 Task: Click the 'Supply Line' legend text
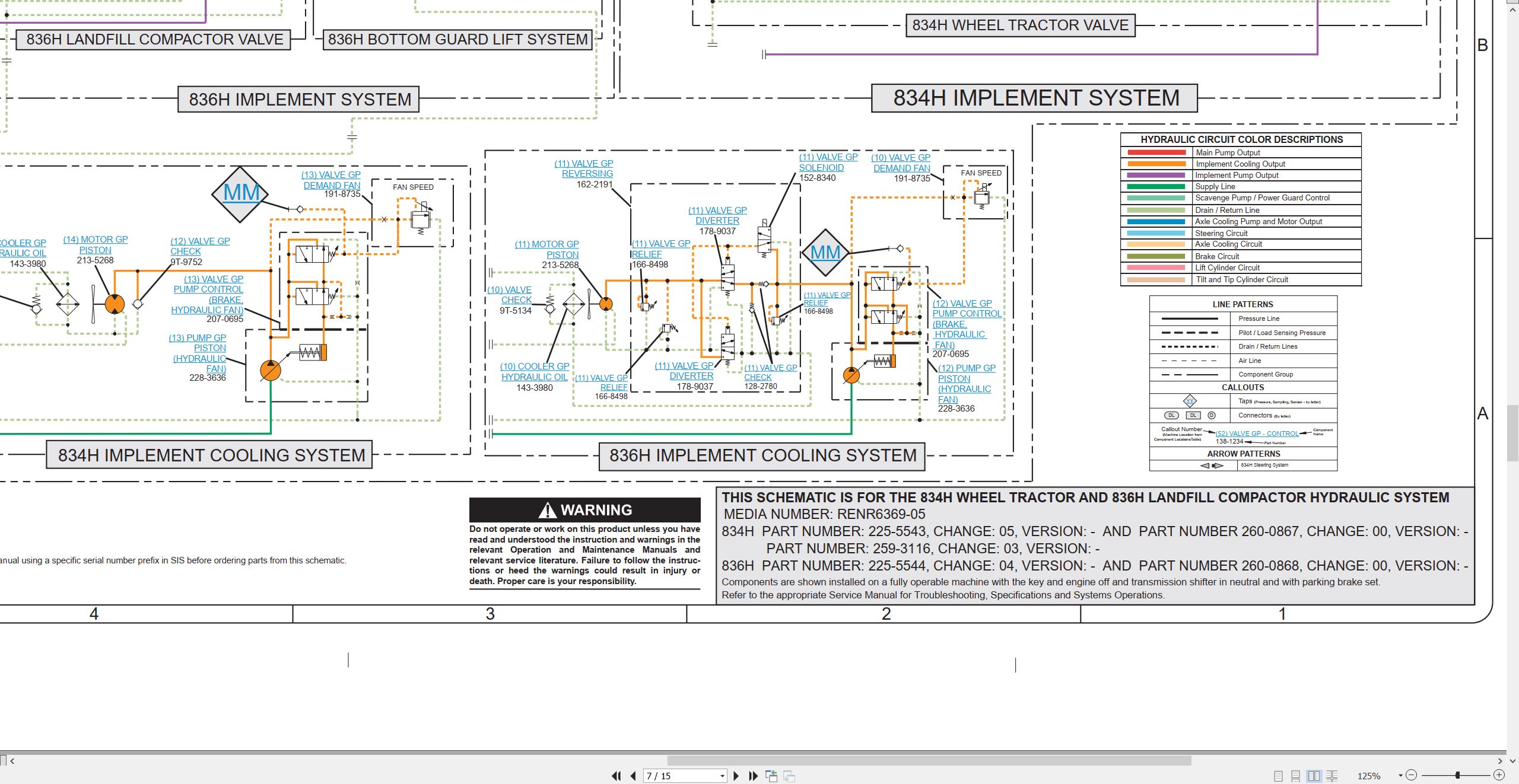(1215, 186)
